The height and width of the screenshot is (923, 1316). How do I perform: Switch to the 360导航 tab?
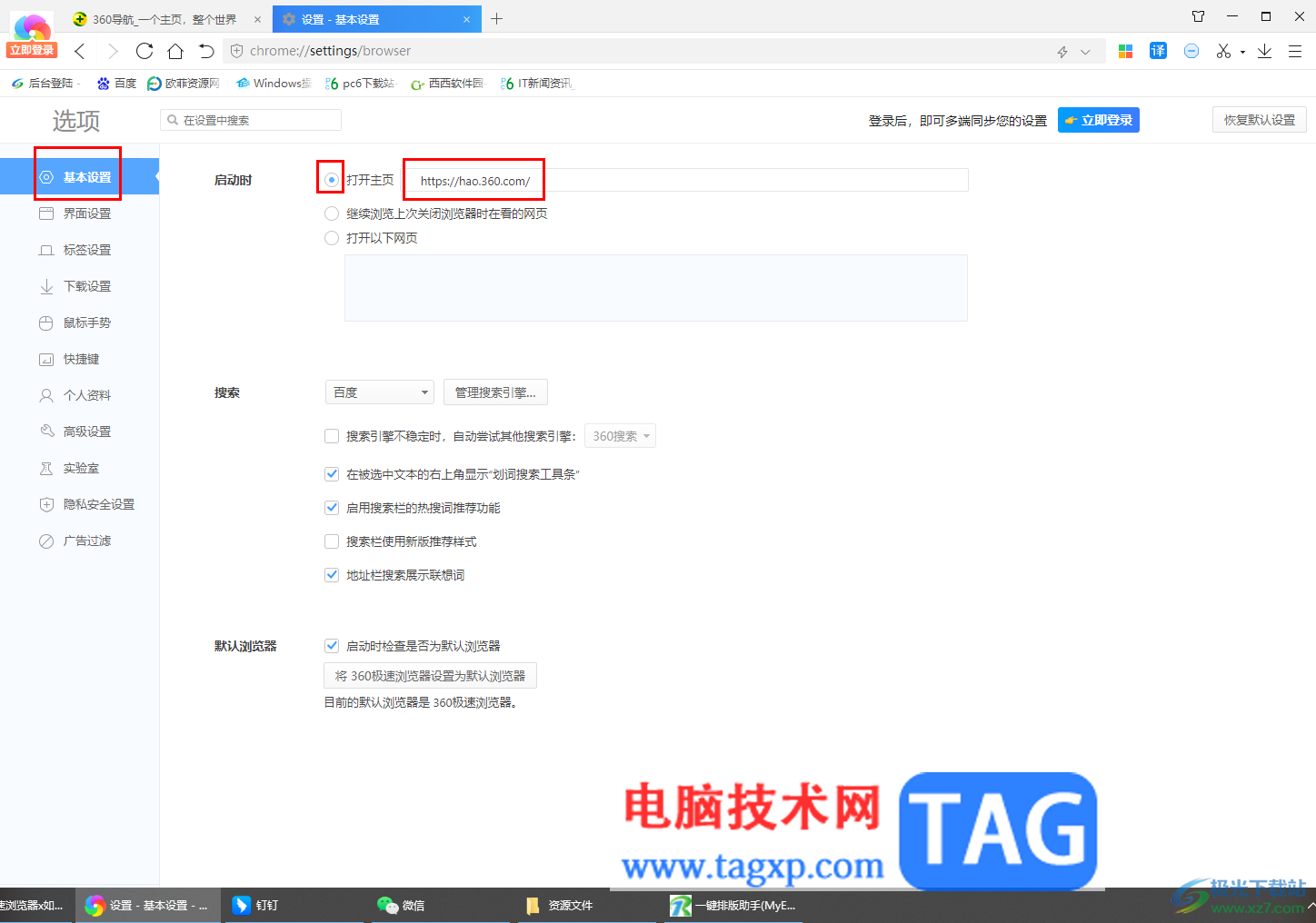[165, 19]
